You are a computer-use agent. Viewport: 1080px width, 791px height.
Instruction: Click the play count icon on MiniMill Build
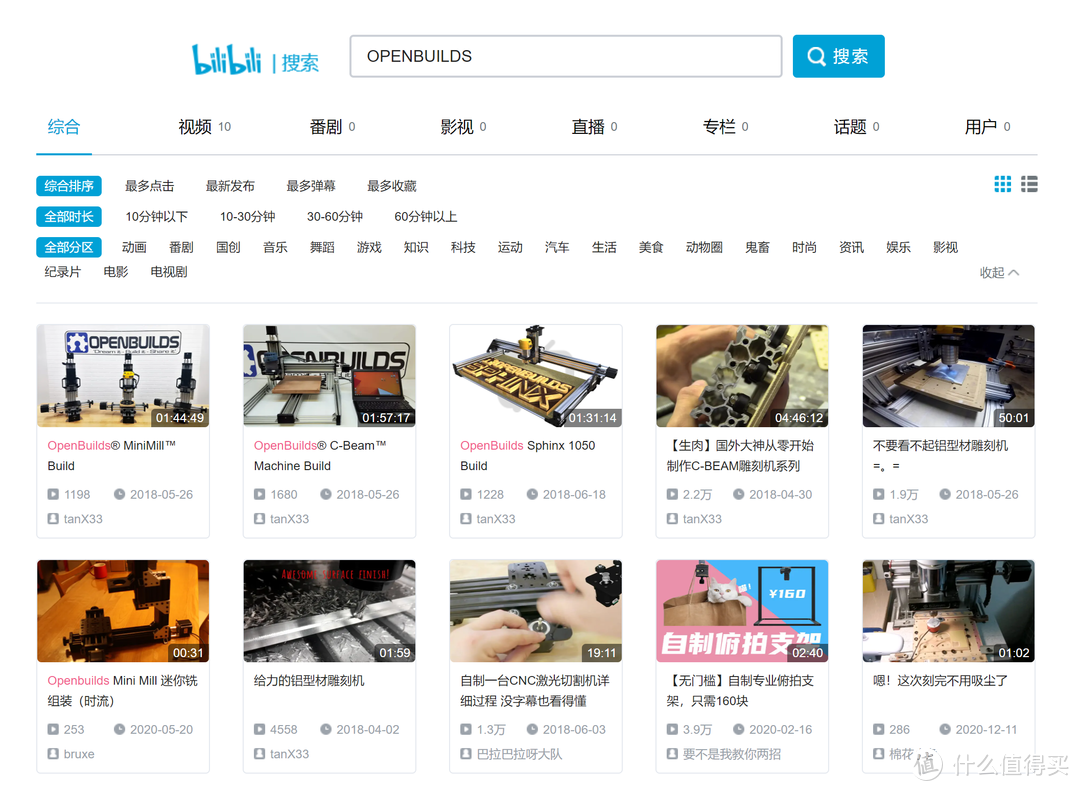coord(52,493)
